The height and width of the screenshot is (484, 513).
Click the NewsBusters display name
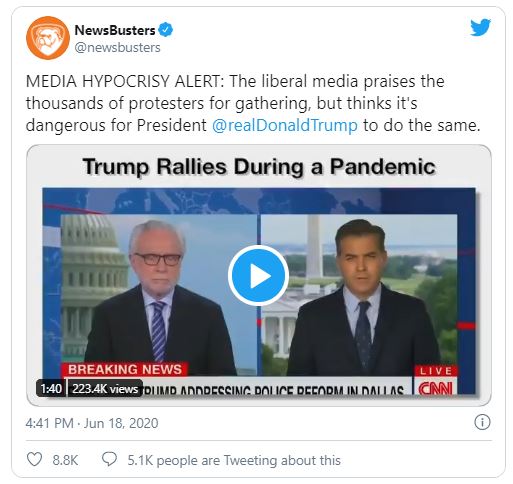[x=115, y=30]
